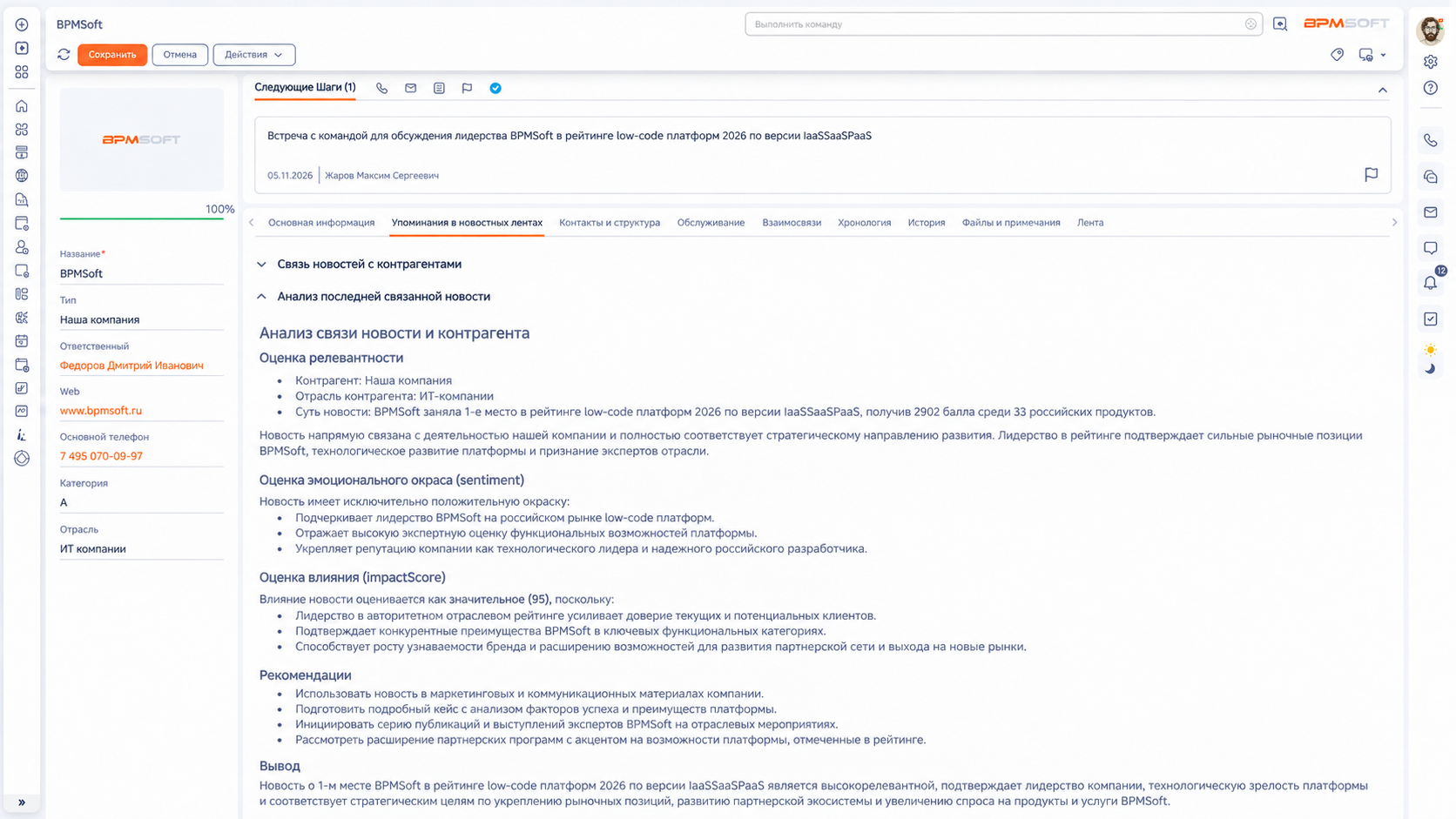Switch to the История tab
Viewport: 1456px width, 819px height.
click(927, 223)
